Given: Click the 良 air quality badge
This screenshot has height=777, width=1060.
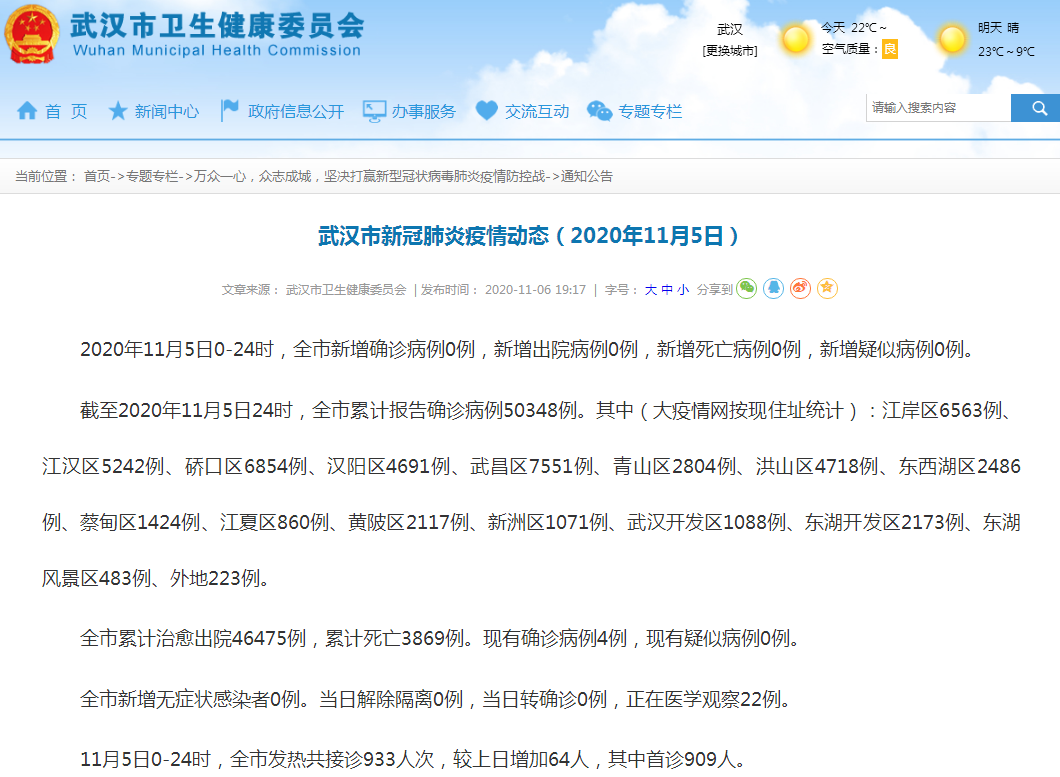Looking at the screenshot, I should coord(889,49).
